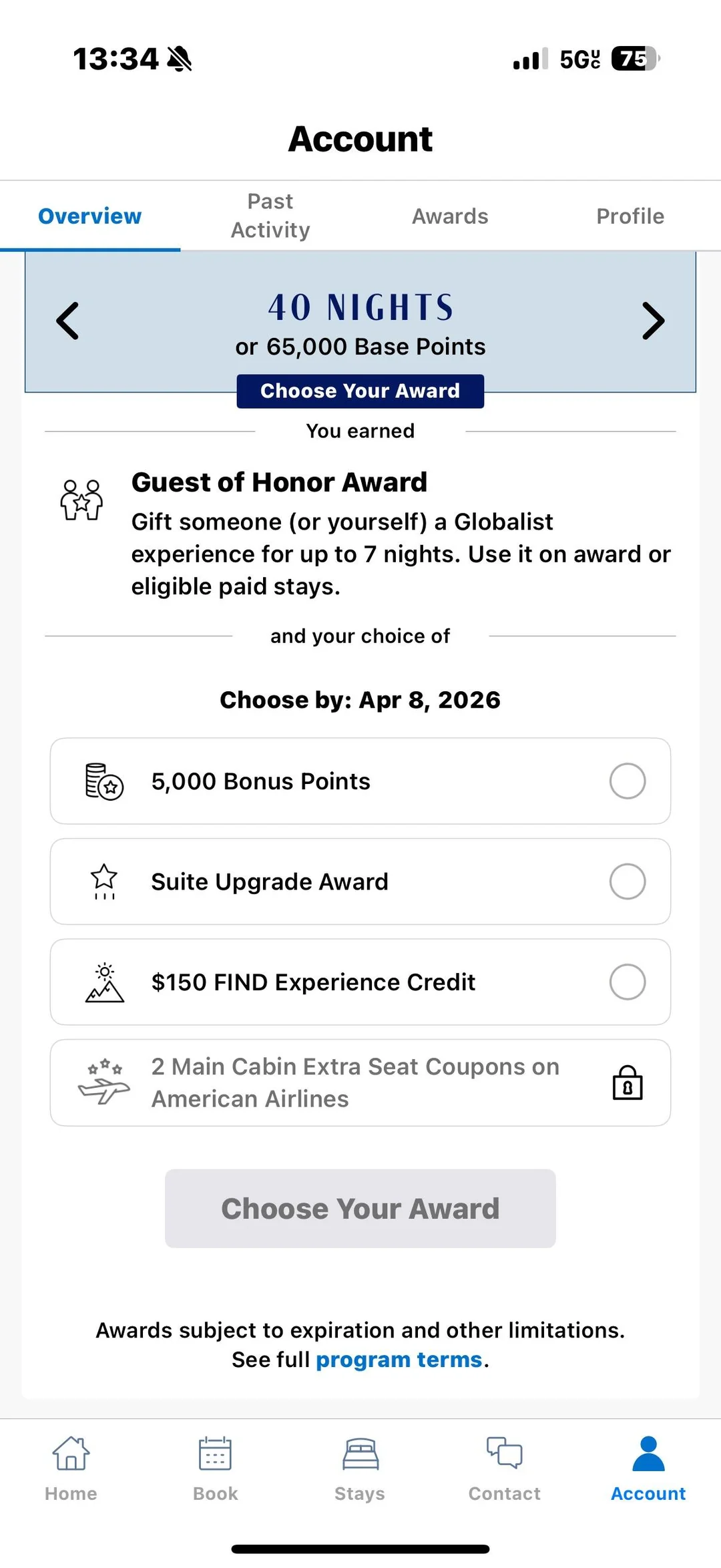Tap the Stays bed icon
The image size is (721, 1568).
point(360,1453)
